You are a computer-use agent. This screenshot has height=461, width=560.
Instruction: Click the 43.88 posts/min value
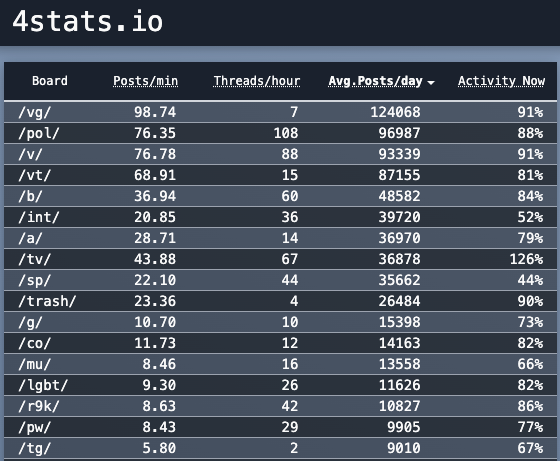pos(155,259)
